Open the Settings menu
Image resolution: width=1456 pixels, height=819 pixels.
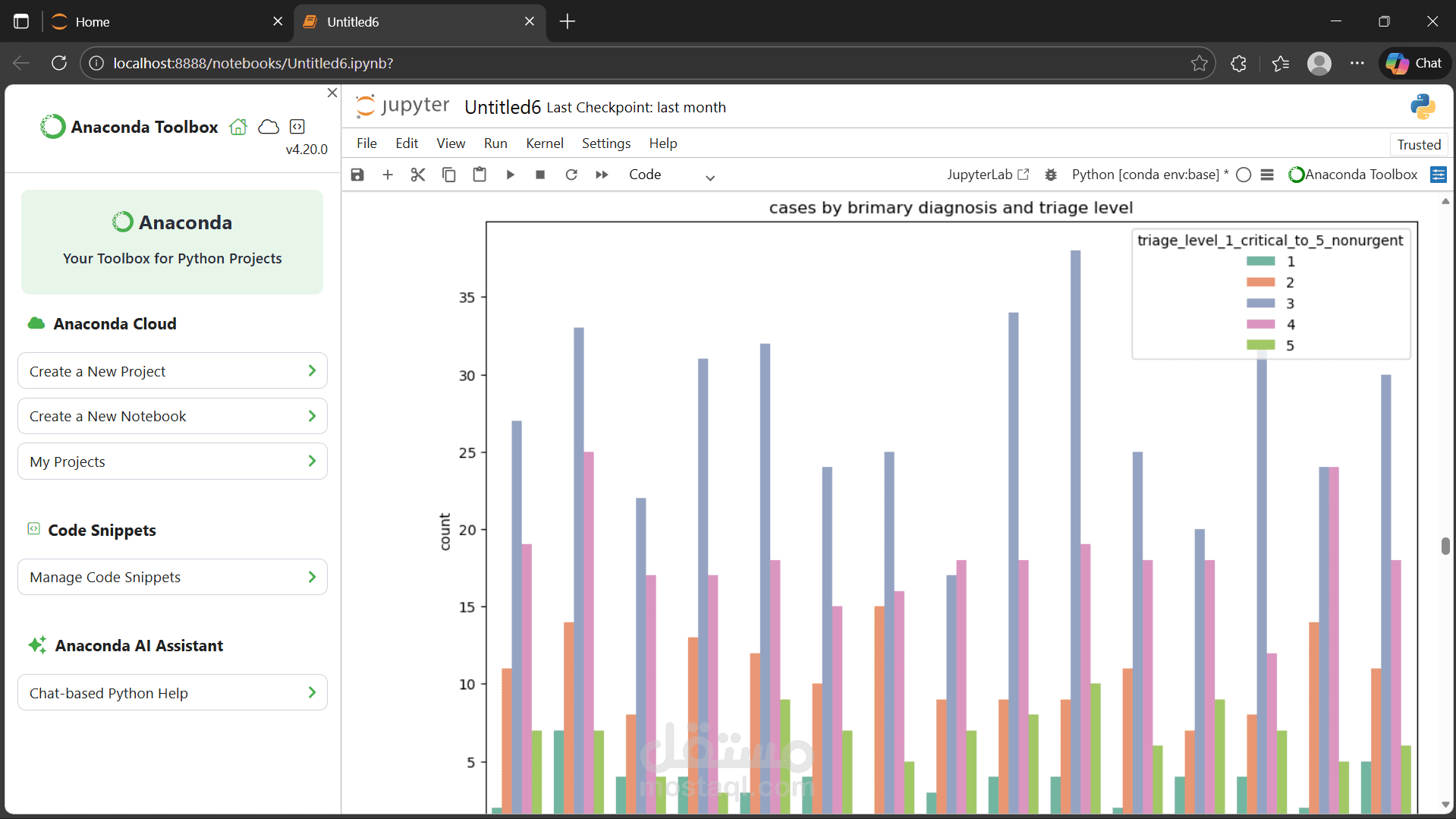pos(606,143)
